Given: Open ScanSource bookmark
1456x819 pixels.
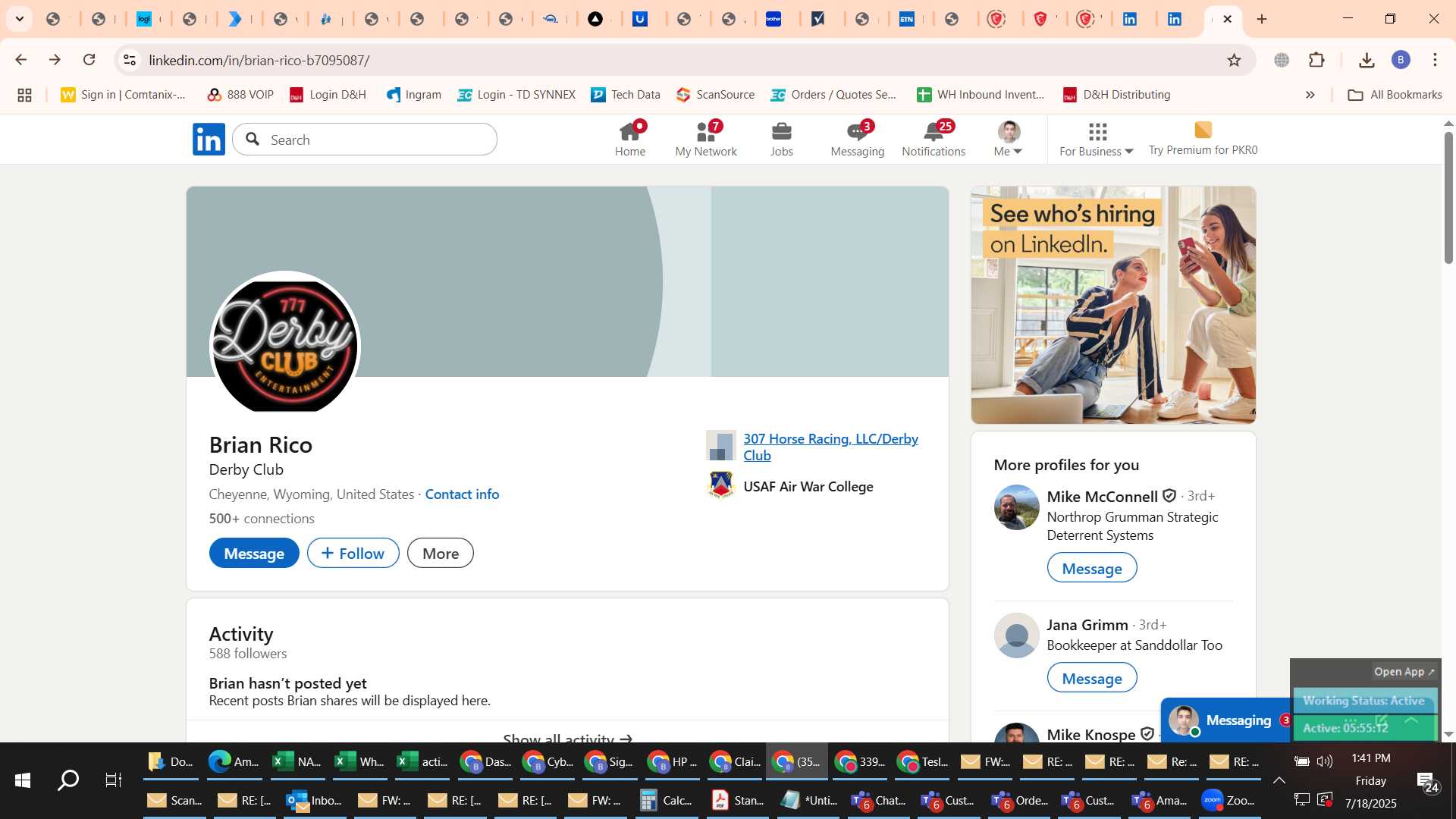Looking at the screenshot, I should (716, 95).
